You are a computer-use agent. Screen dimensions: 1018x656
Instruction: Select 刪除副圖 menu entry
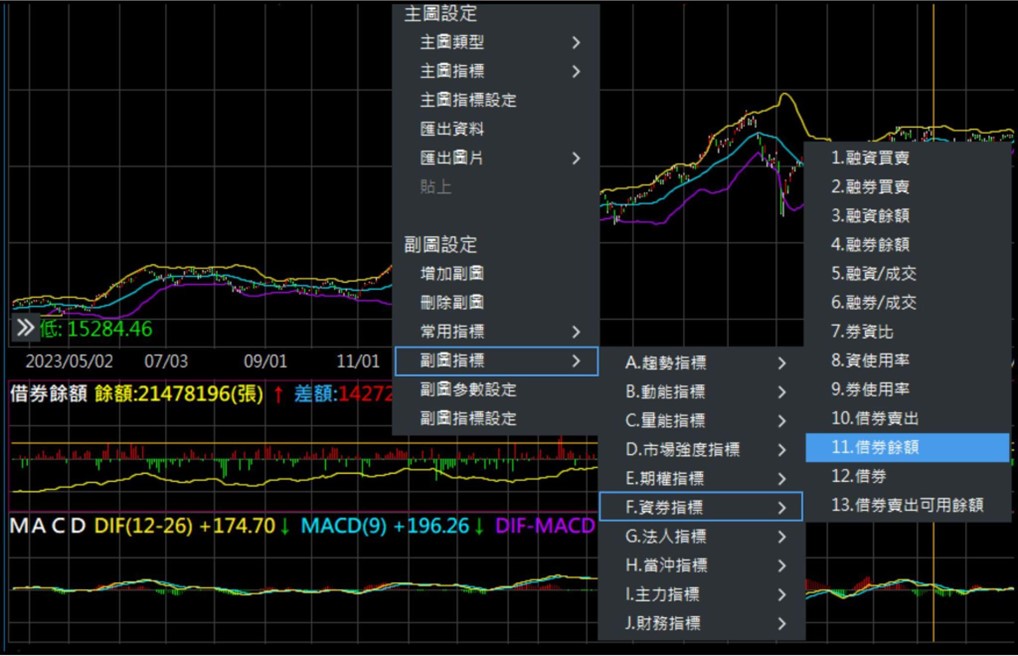(x=452, y=303)
